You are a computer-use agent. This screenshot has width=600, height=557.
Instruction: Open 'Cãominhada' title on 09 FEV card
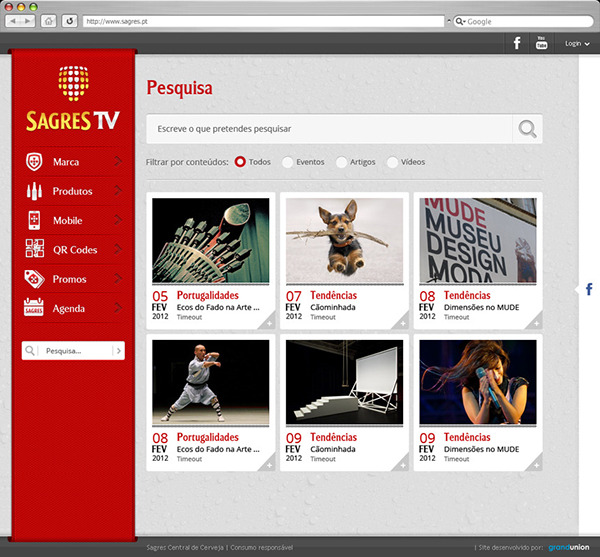click(333, 449)
